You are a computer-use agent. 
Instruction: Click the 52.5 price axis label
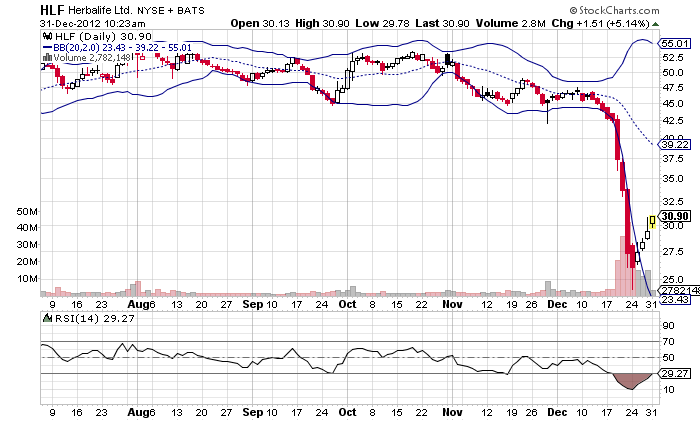pos(673,58)
